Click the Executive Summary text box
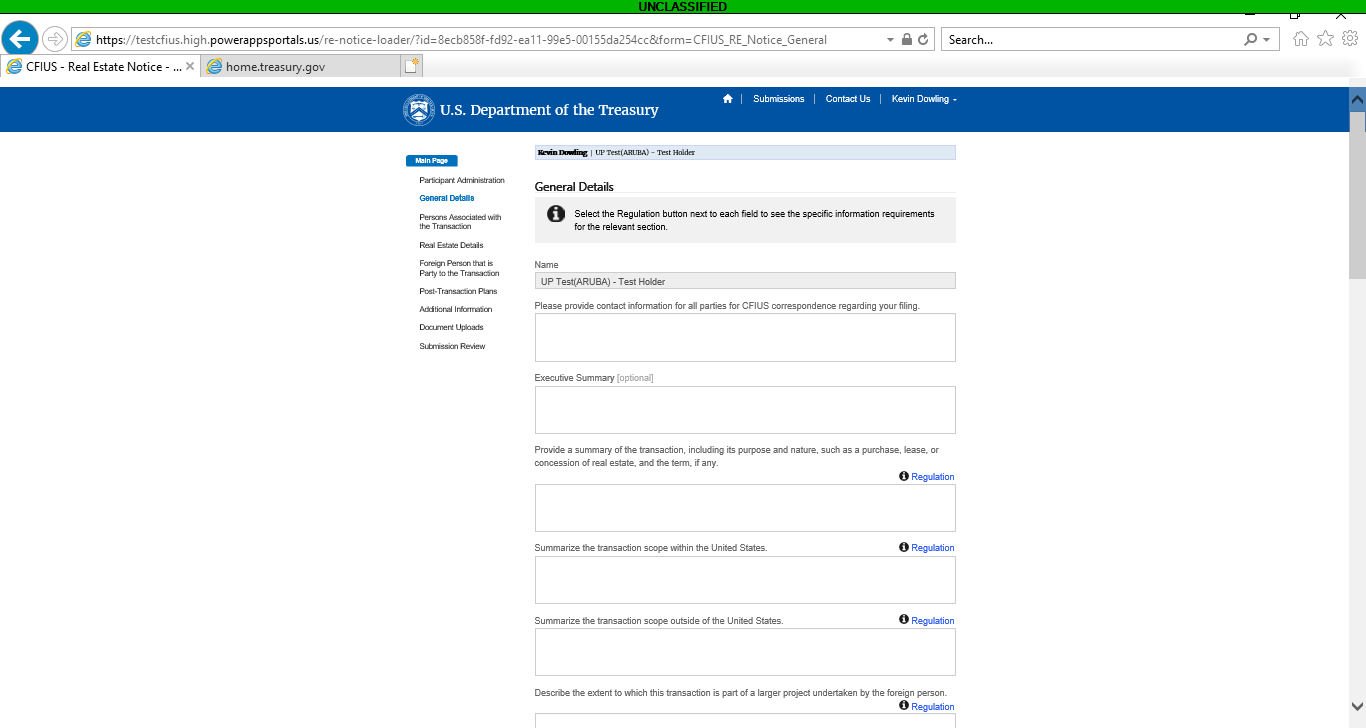 [745, 410]
